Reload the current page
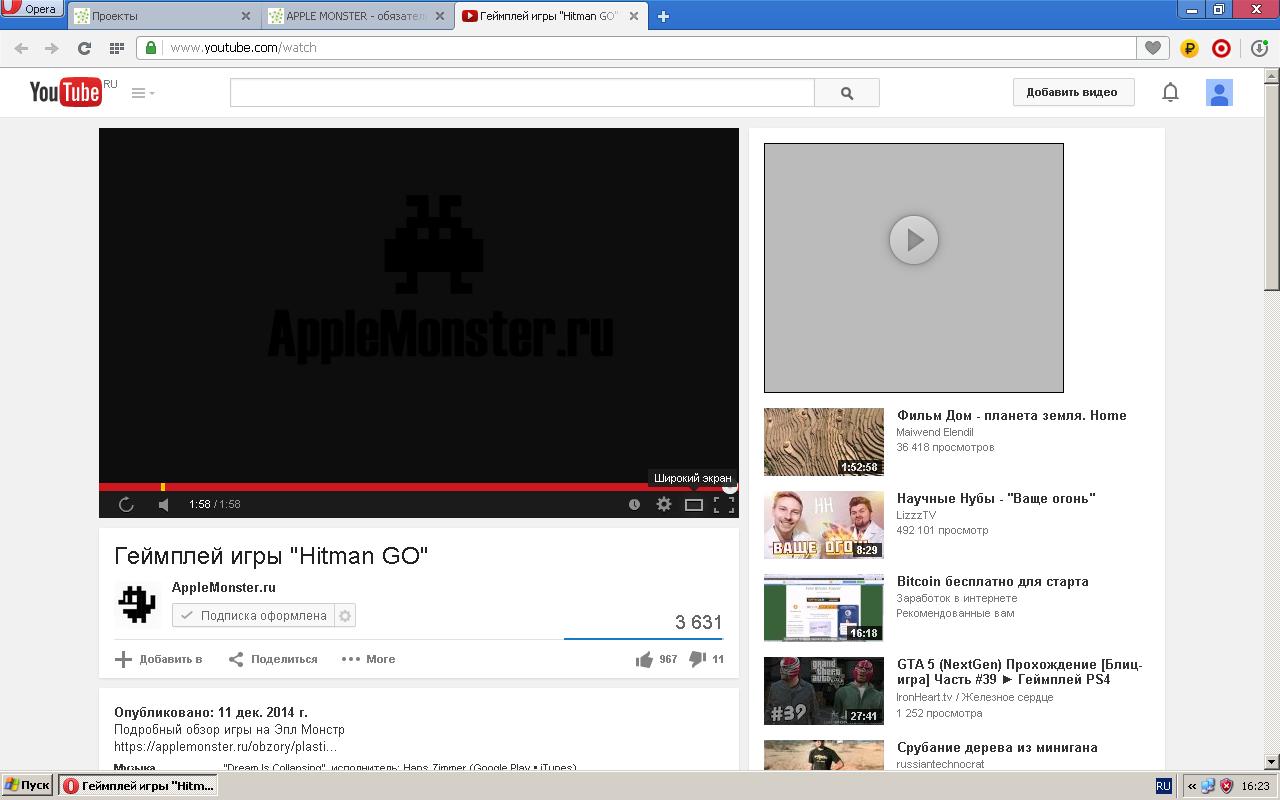1280x800 pixels. click(x=84, y=48)
